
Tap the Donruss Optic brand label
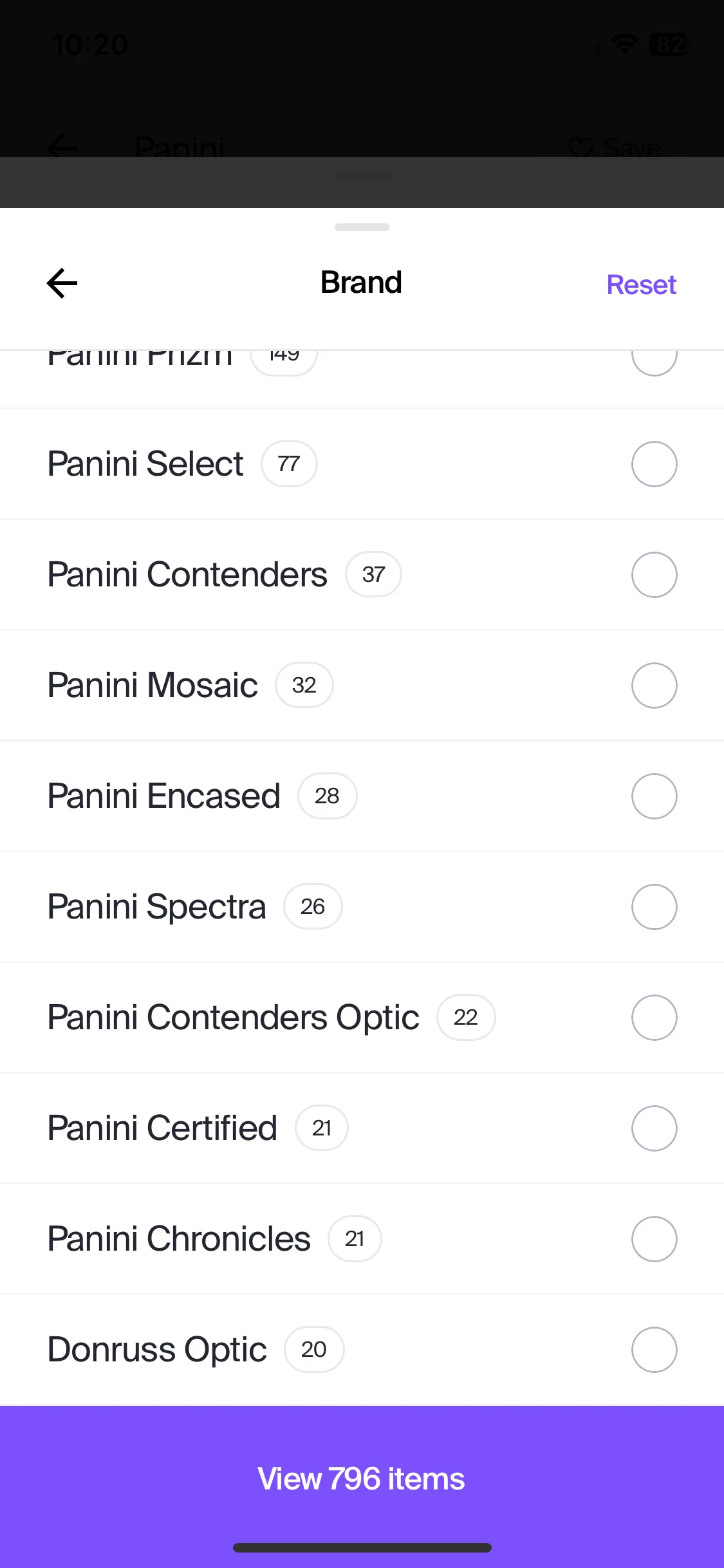(x=157, y=1349)
